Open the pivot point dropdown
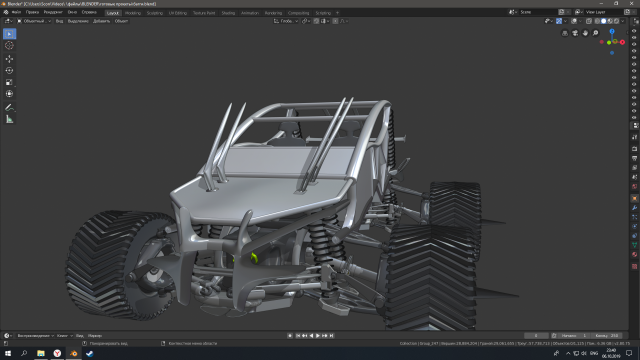Image resolution: width=640 pixels, height=360 pixels. click(306, 21)
